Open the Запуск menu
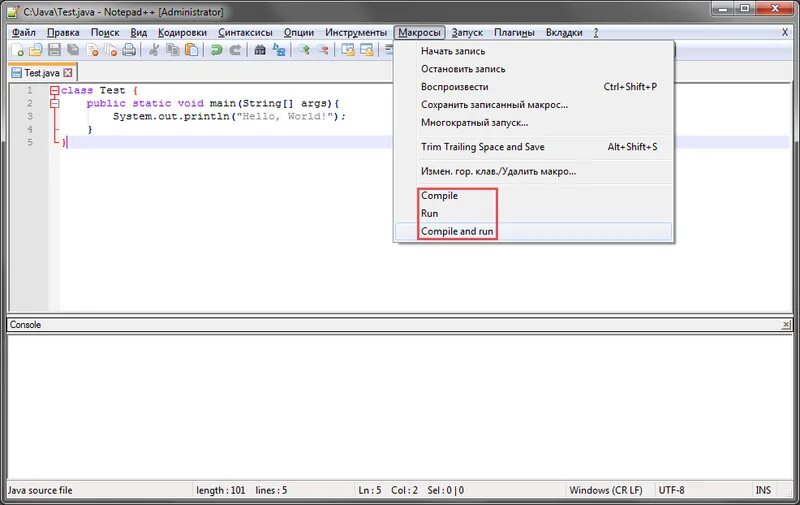 click(x=467, y=33)
